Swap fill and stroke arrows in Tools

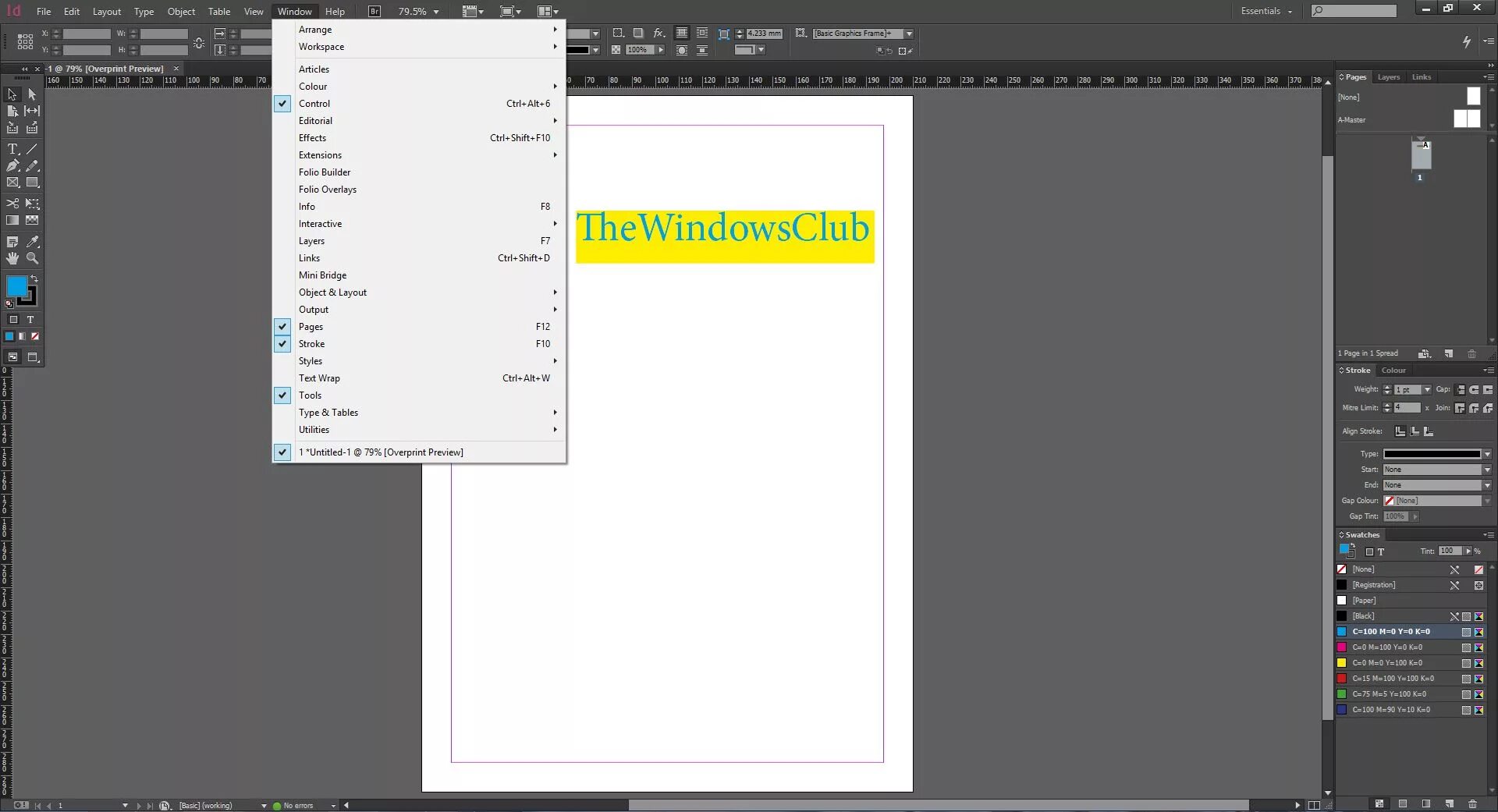(x=34, y=278)
